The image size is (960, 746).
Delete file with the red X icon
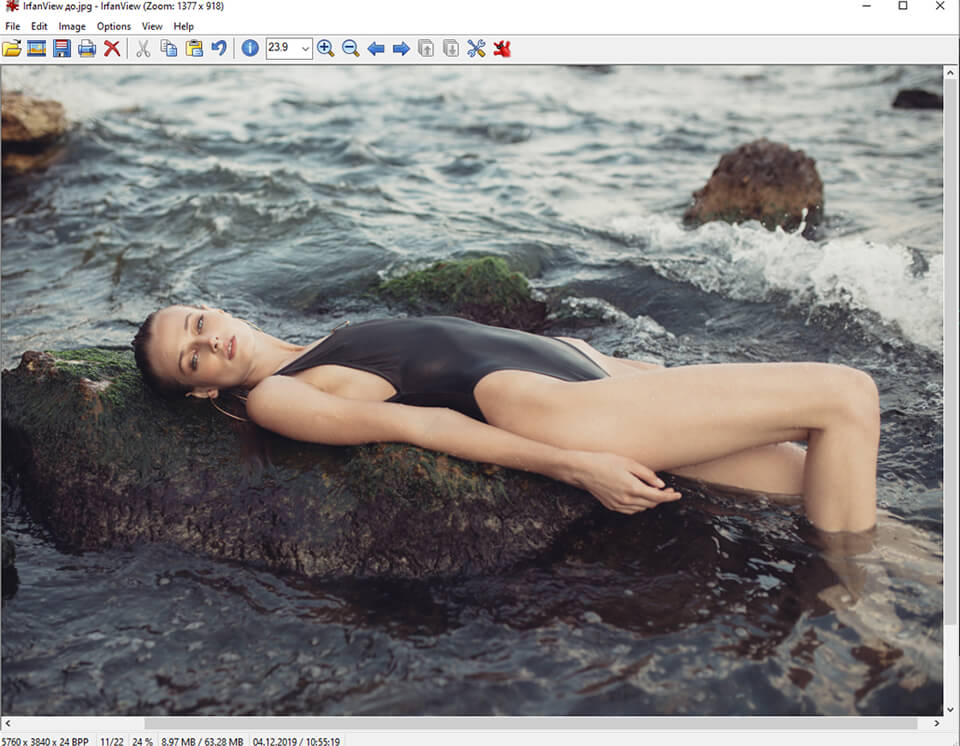(x=112, y=48)
